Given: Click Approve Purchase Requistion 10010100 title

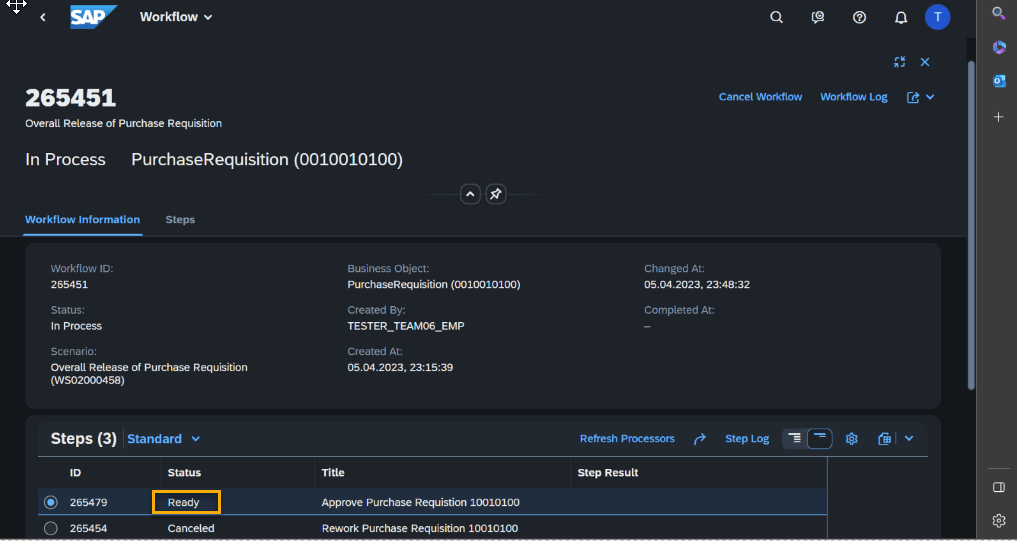Looking at the screenshot, I should (x=420, y=502).
